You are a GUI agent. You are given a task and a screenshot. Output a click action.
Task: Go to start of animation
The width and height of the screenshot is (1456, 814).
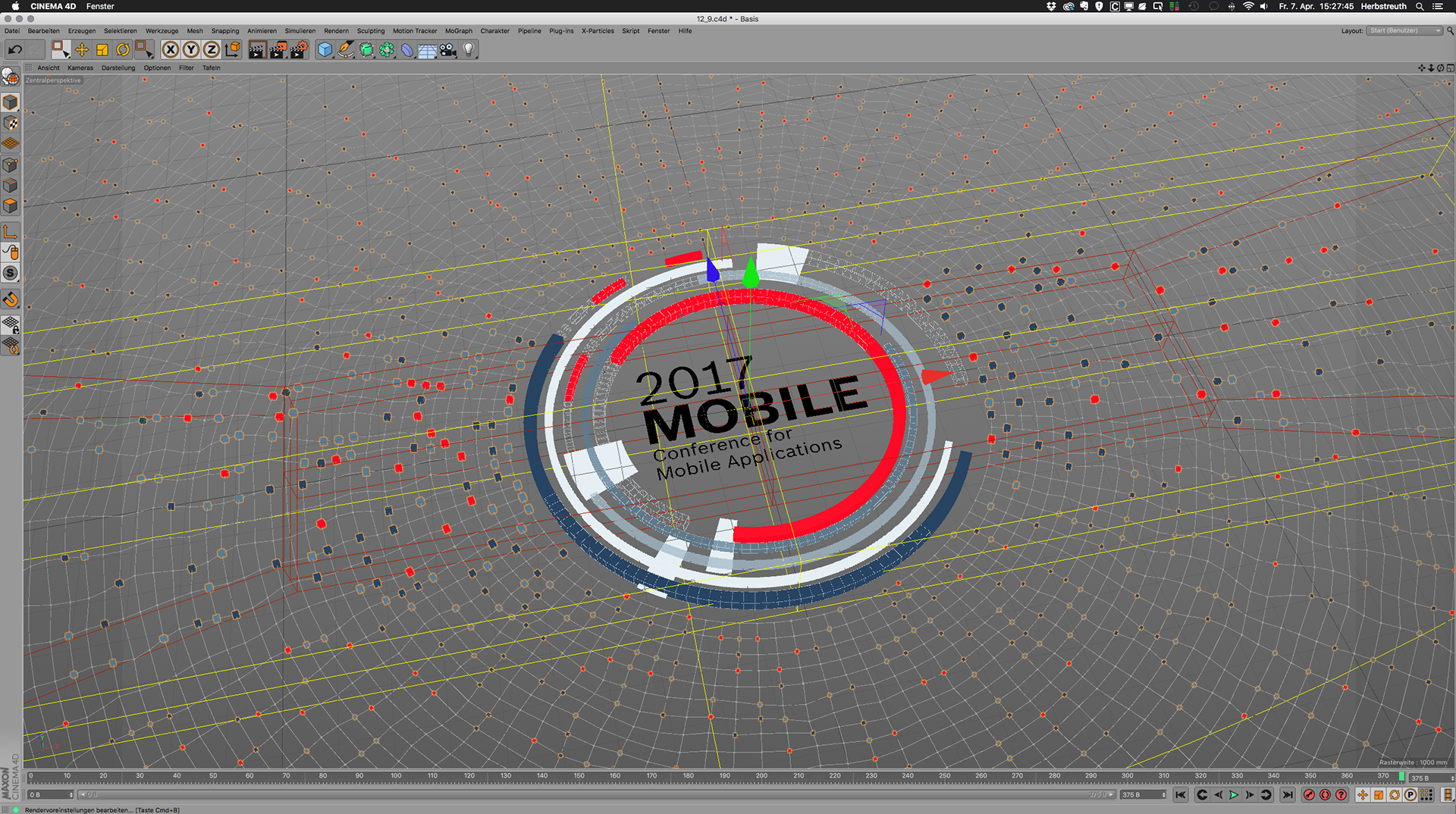pyautogui.click(x=1180, y=795)
